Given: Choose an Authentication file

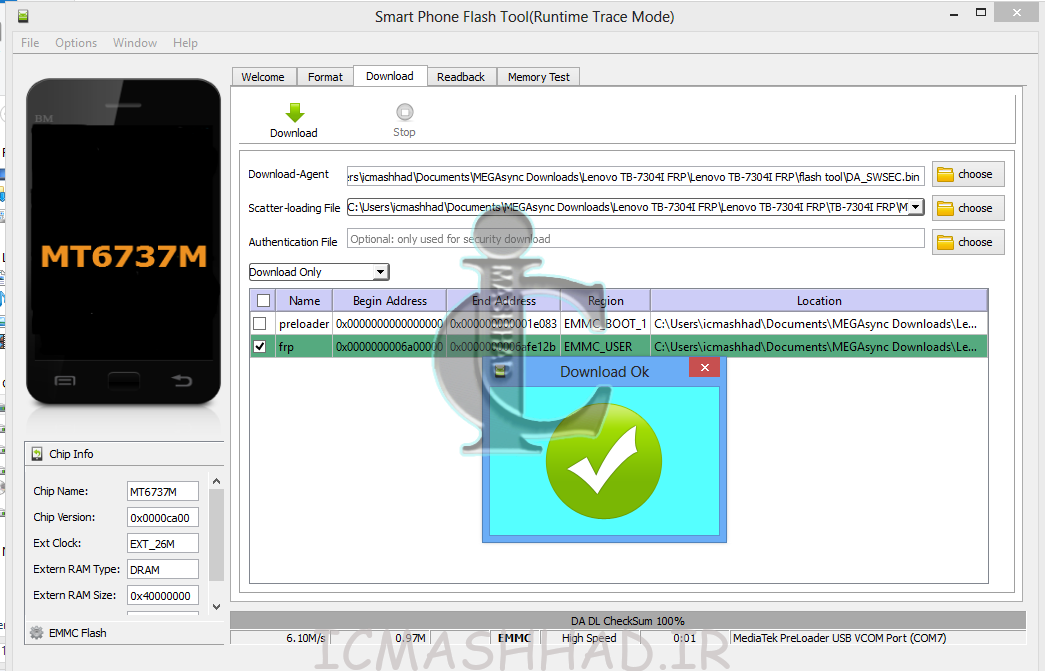Looking at the screenshot, I should tap(968, 243).
